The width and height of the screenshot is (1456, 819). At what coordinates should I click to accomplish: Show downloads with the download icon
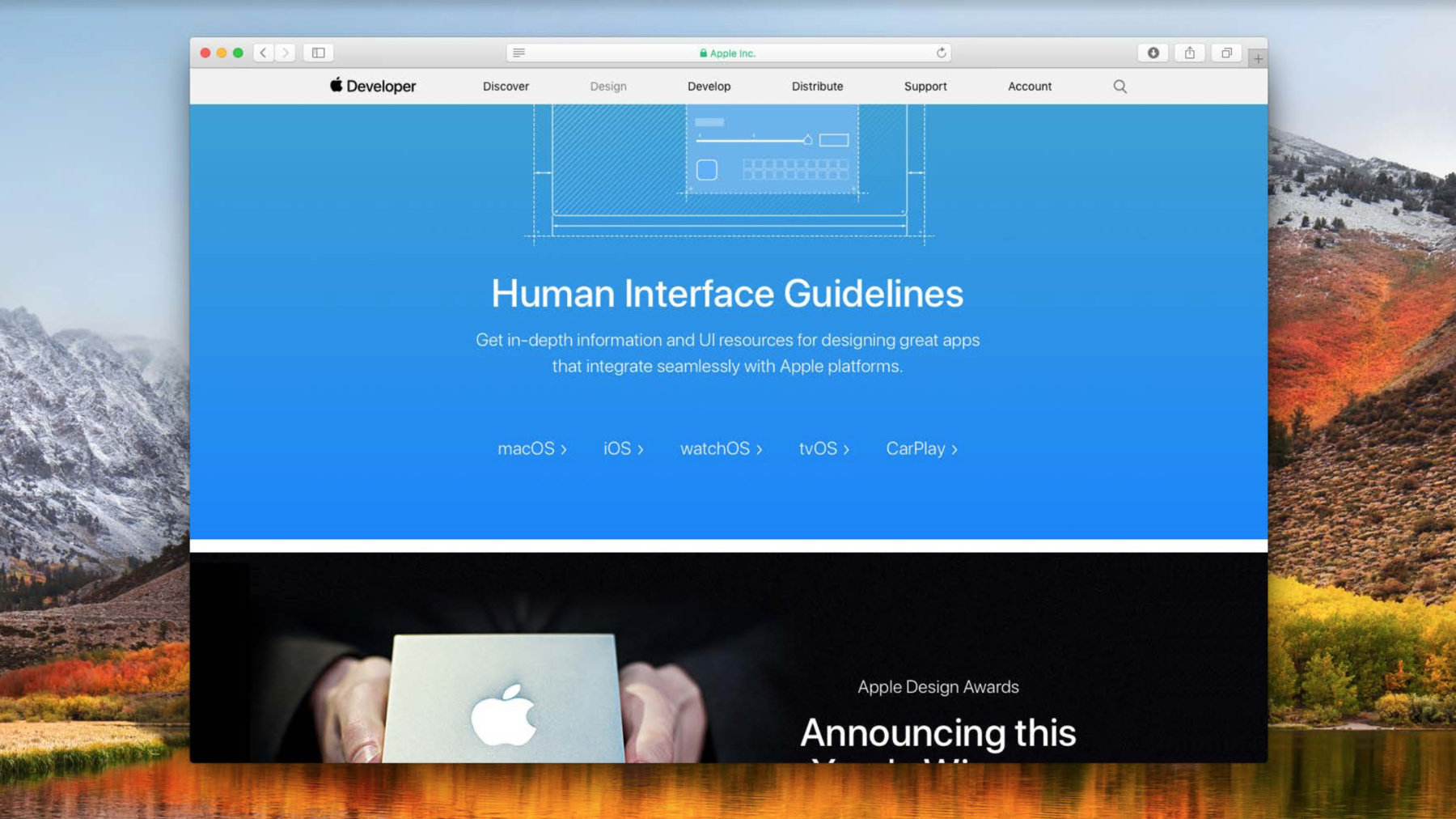point(1153,53)
